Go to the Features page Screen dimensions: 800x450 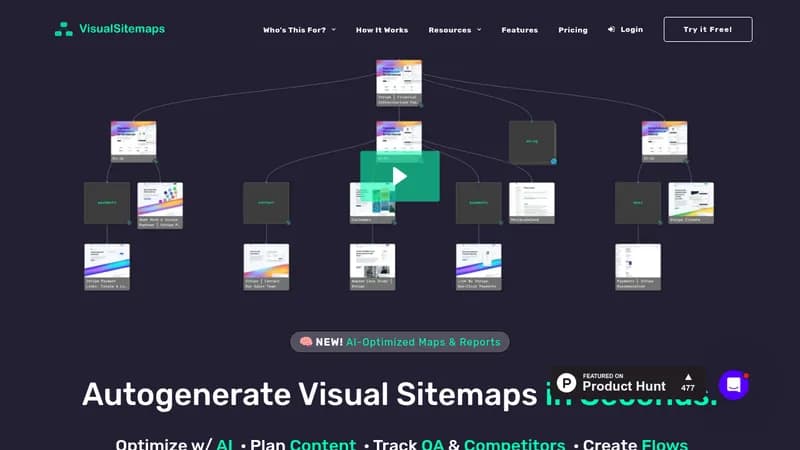pos(519,30)
